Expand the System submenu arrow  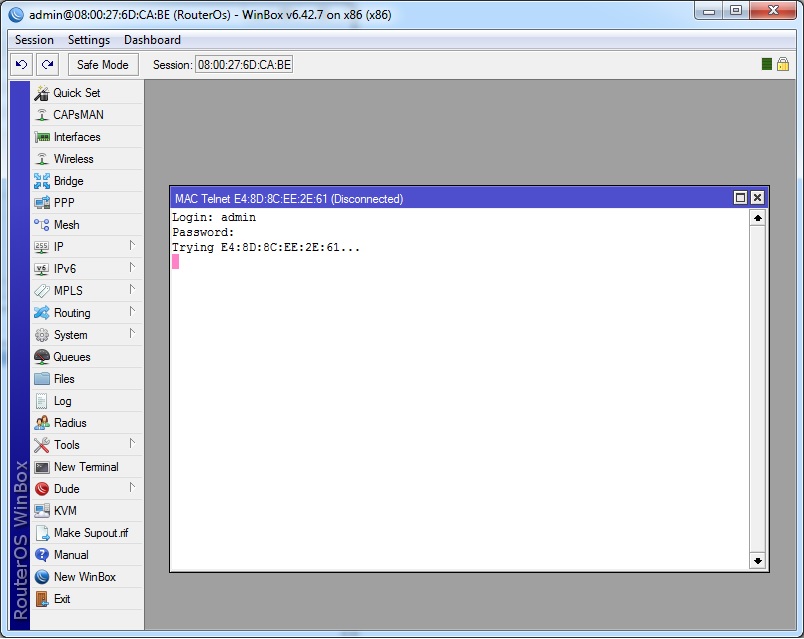coord(132,334)
